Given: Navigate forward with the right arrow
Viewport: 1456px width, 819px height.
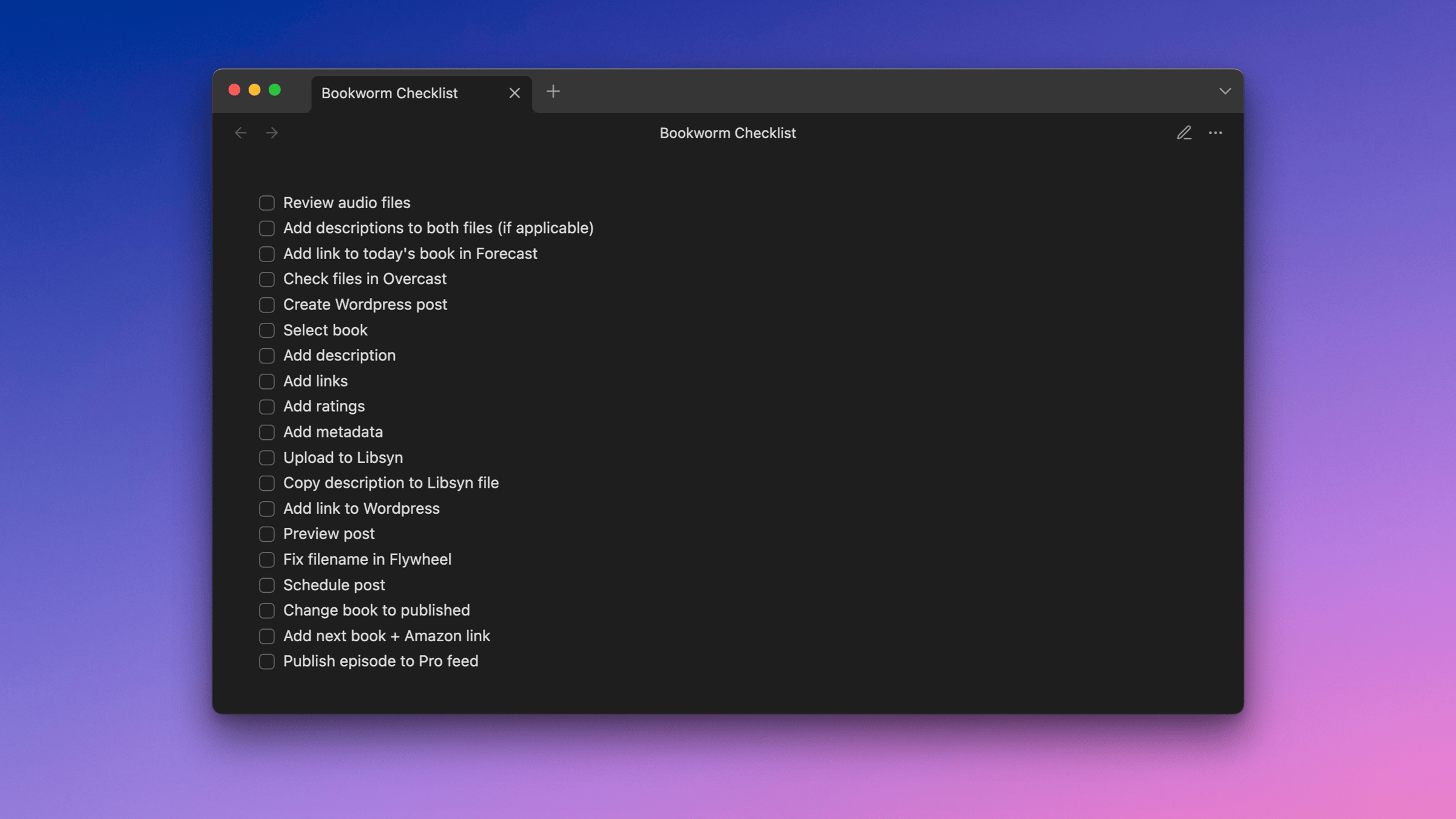Looking at the screenshot, I should coord(272,133).
